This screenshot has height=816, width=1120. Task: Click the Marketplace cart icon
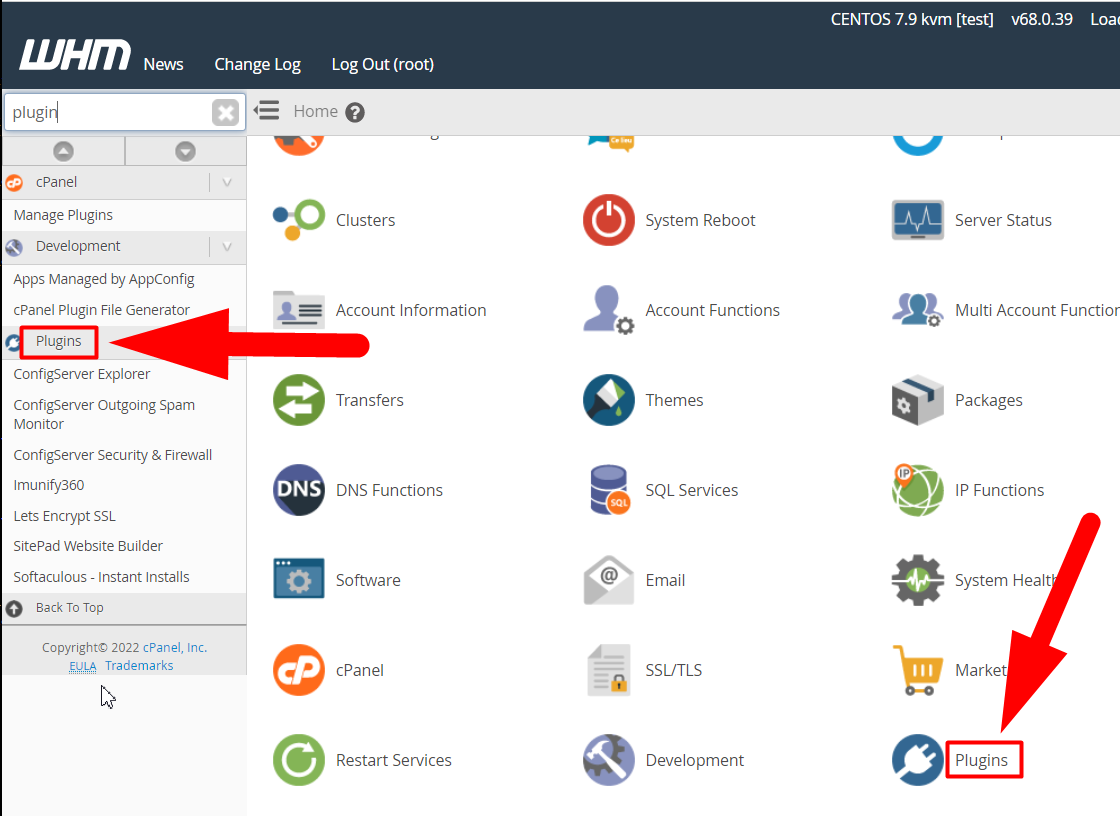[x=916, y=670]
